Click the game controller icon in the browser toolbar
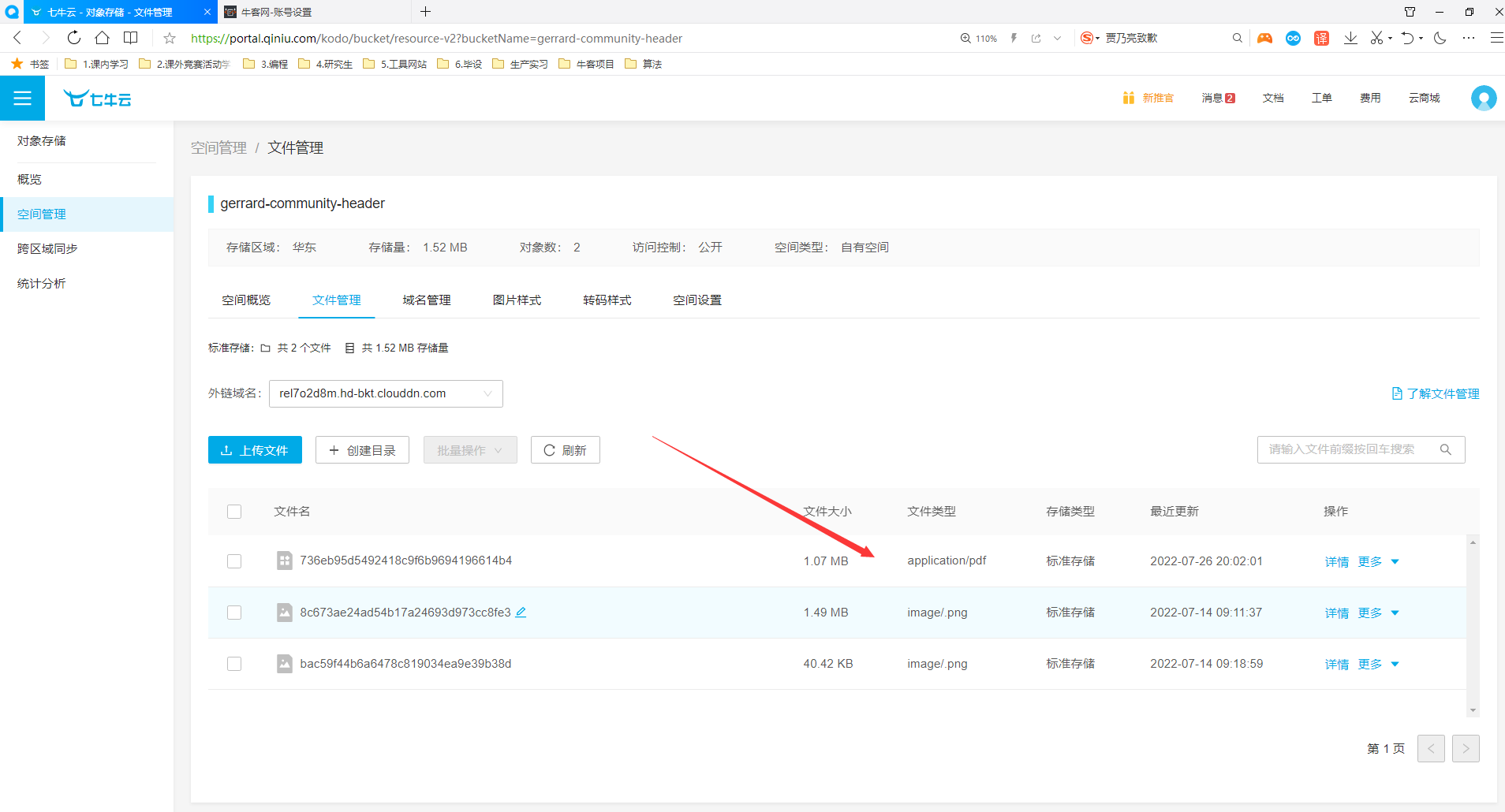 click(x=1264, y=38)
